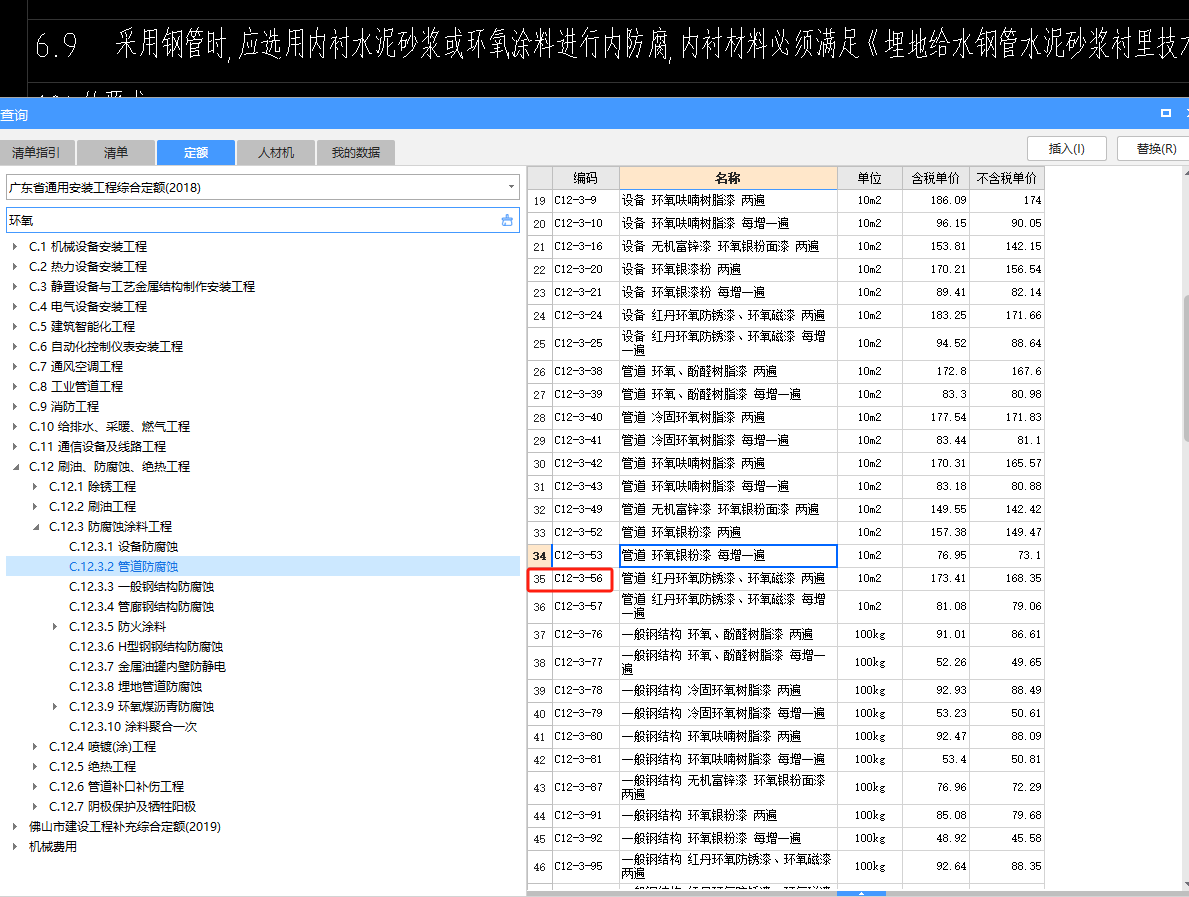Click the 单位 column header
Image resolution: width=1189 pixels, height=897 pixels.
pyautogui.click(x=870, y=178)
